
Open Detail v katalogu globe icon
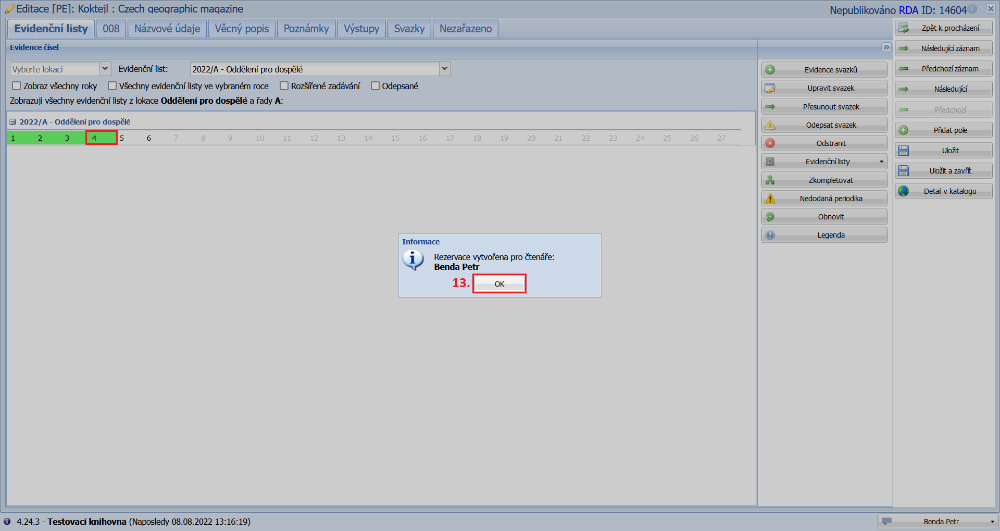904,191
